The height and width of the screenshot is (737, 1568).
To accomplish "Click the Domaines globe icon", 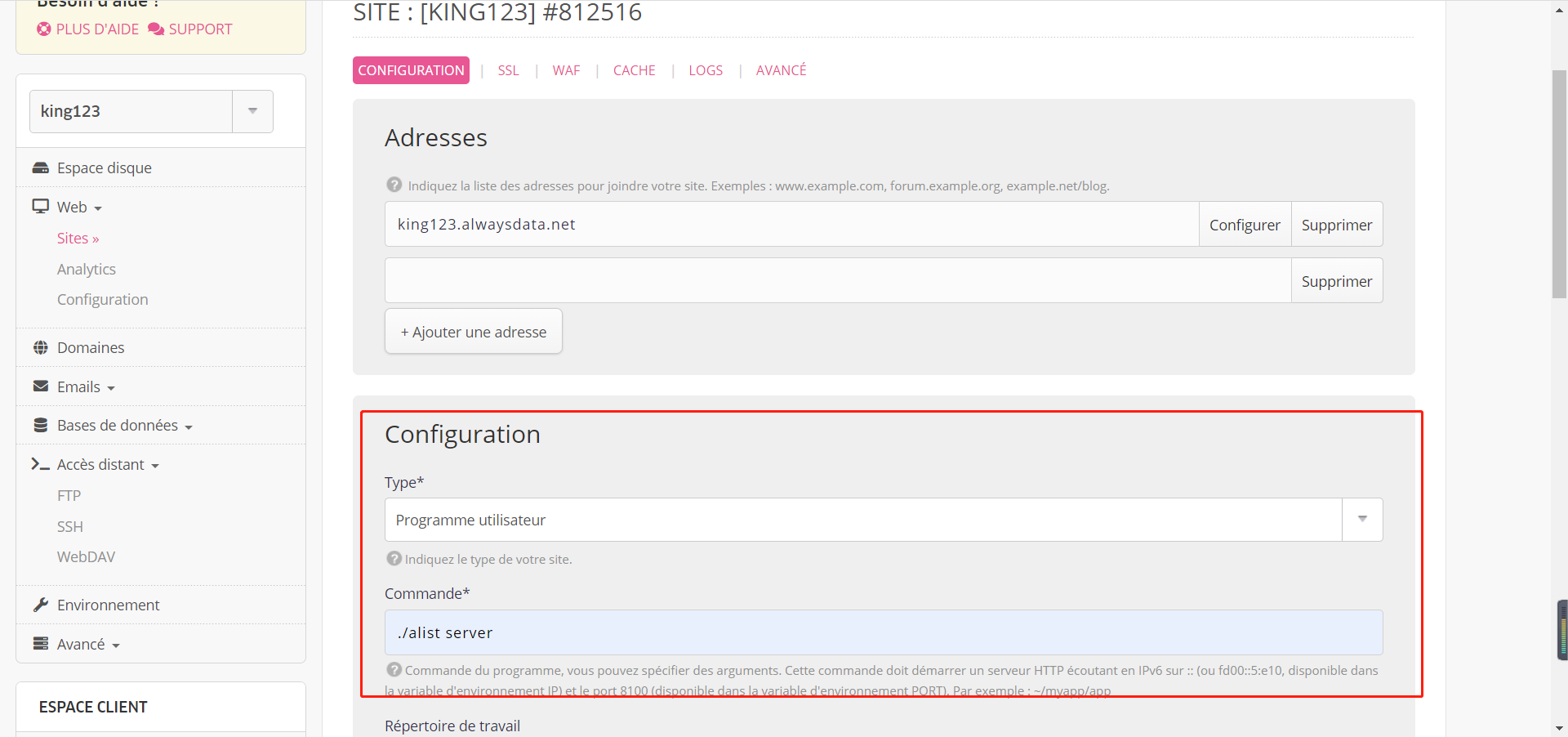I will [40, 347].
